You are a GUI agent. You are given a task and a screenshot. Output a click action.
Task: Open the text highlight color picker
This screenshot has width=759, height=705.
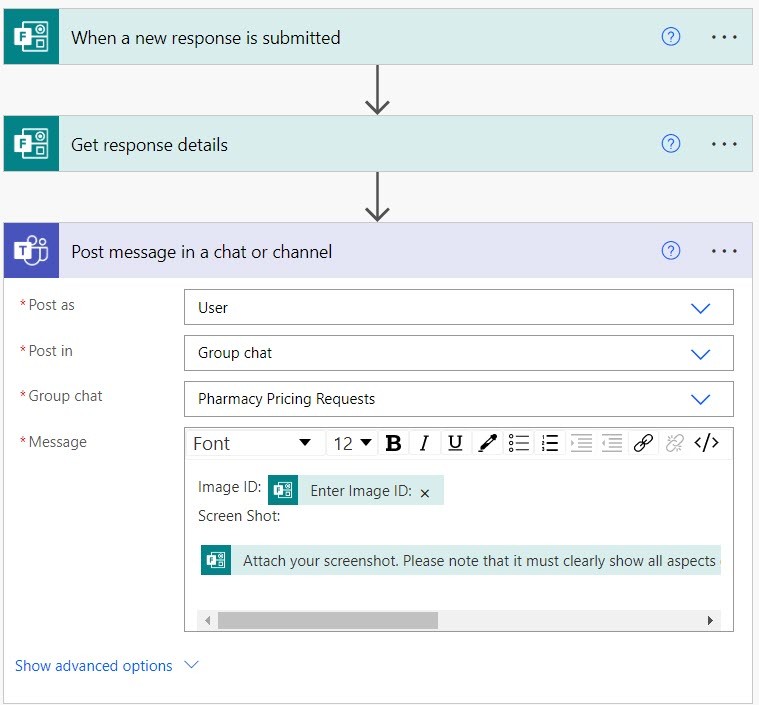[x=487, y=443]
